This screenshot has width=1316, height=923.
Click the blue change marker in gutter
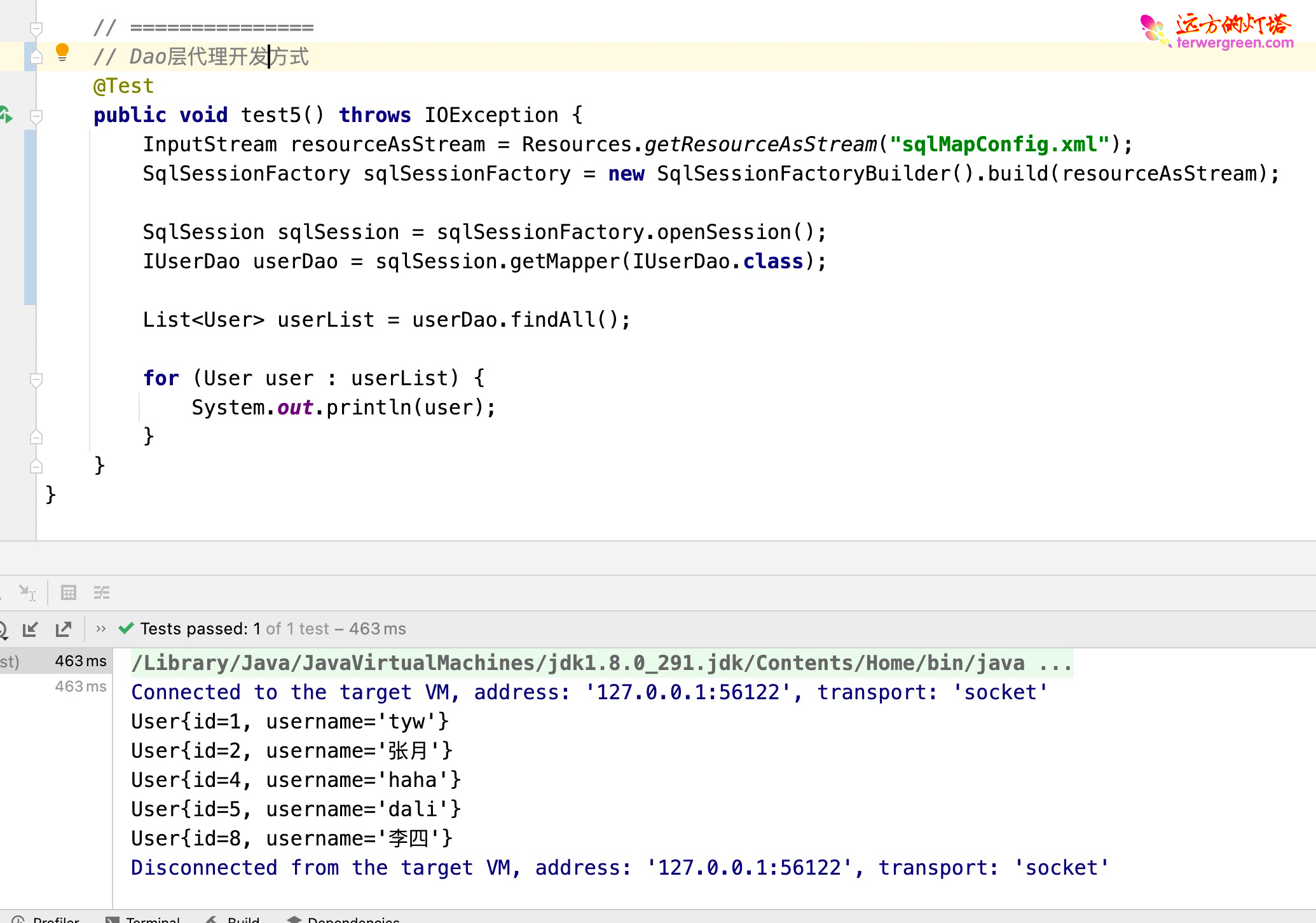click(30, 217)
